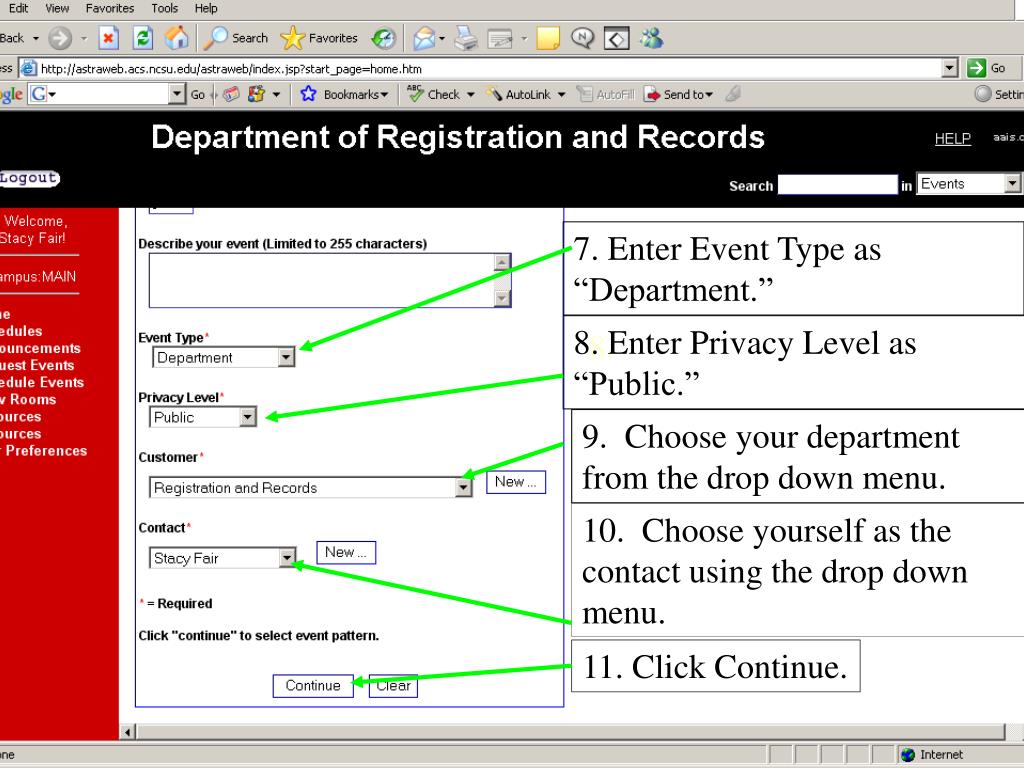Click in the Describe your event text area

pyautogui.click(x=321, y=280)
